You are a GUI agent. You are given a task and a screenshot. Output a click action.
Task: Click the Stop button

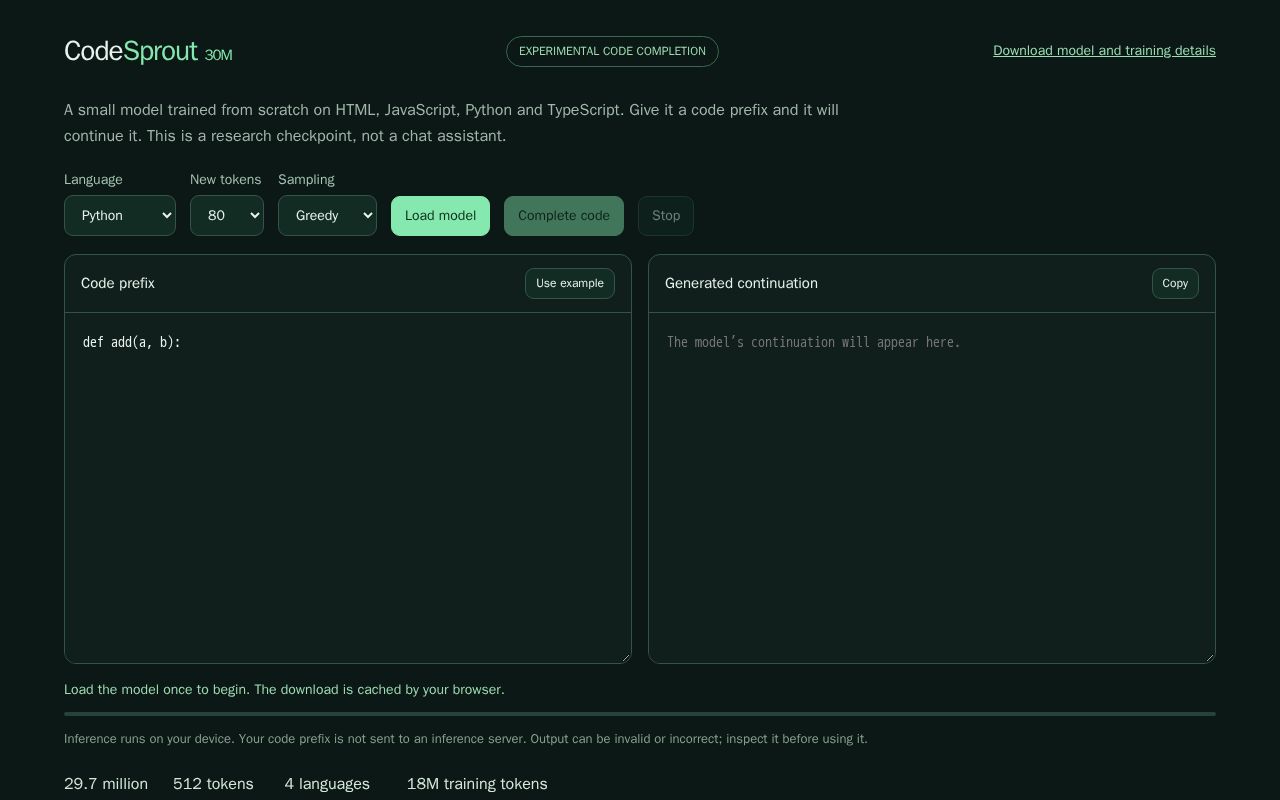pos(666,216)
